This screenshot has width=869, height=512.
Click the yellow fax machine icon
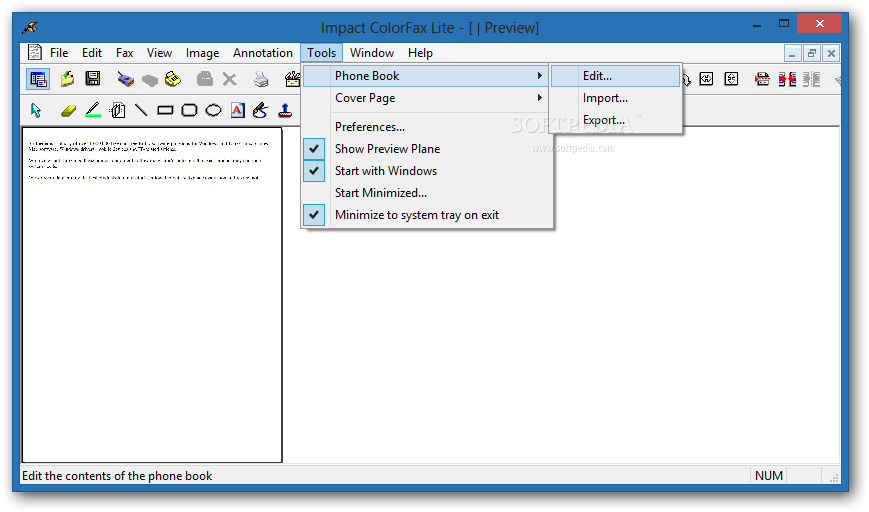pos(173,79)
